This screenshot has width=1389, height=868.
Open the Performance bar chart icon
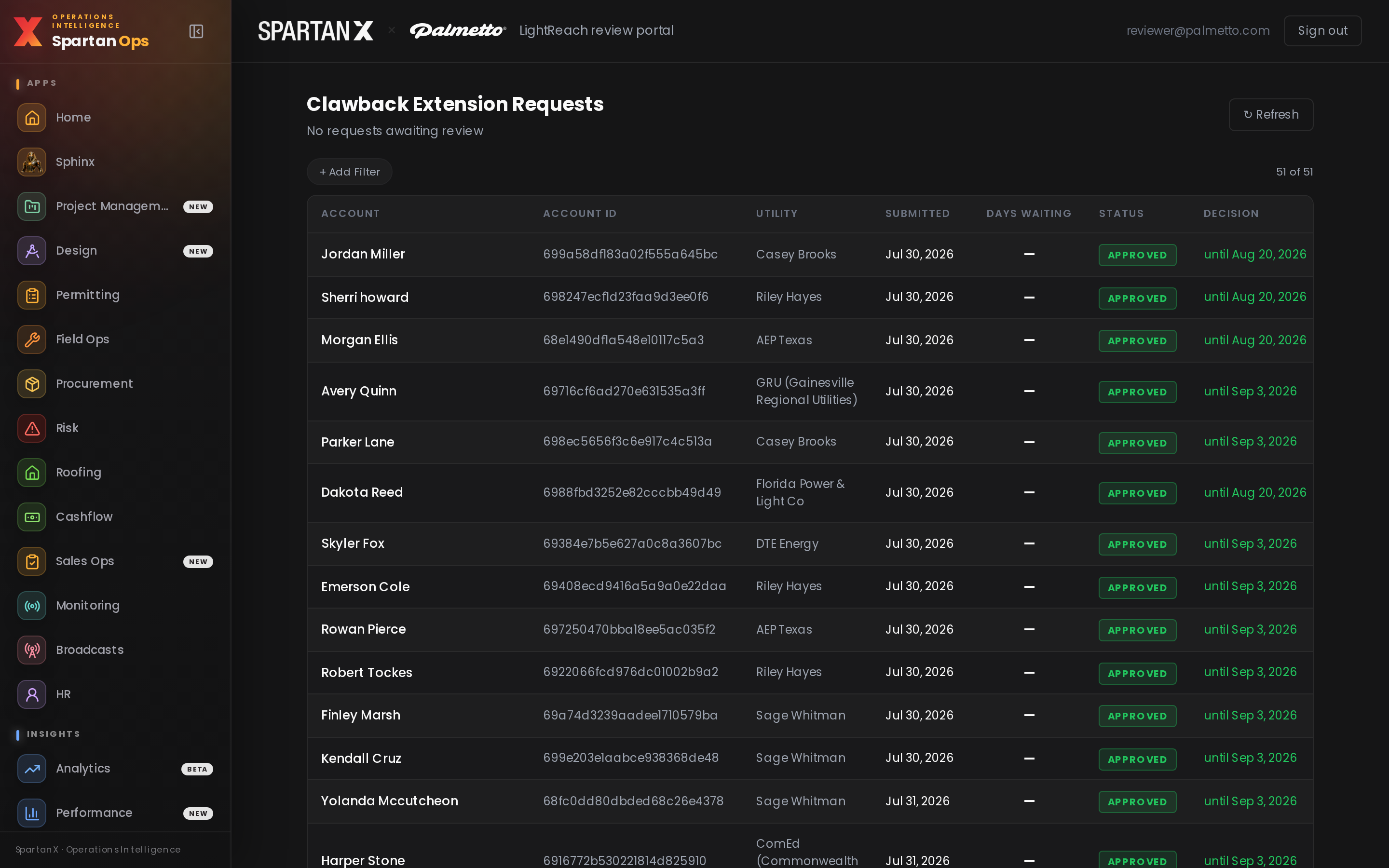(32, 813)
